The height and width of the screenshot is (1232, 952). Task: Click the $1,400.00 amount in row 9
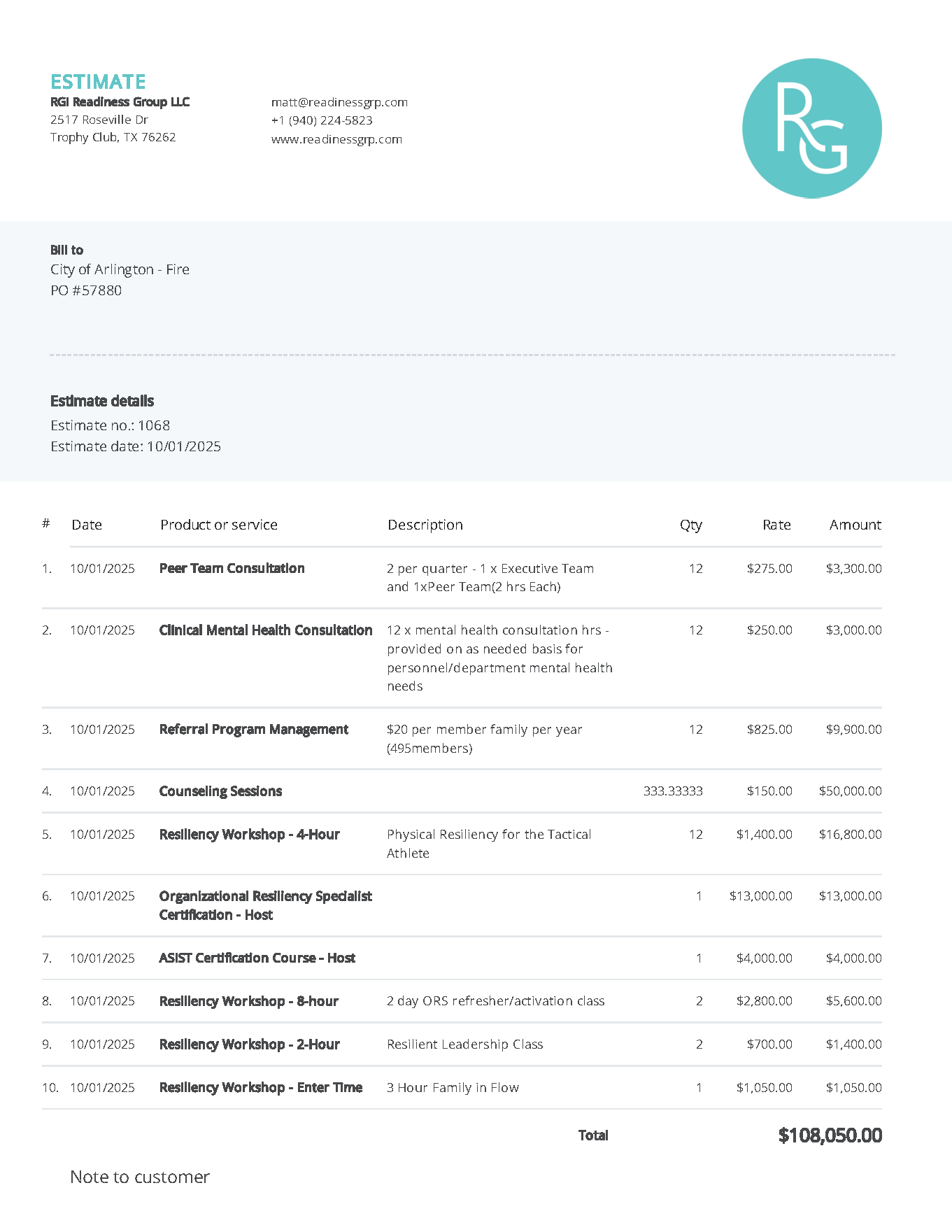click(x=853, y=1045)
